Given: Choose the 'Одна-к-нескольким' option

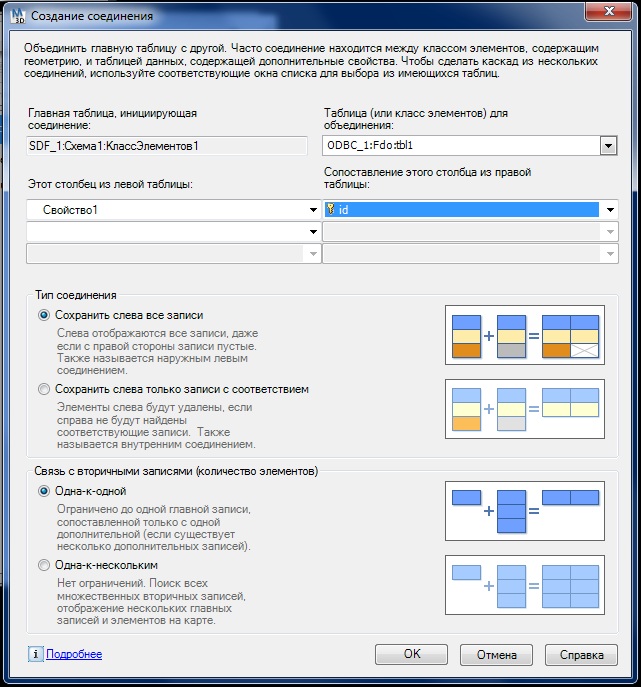Looking at the screenshot, I should (44, 565).
